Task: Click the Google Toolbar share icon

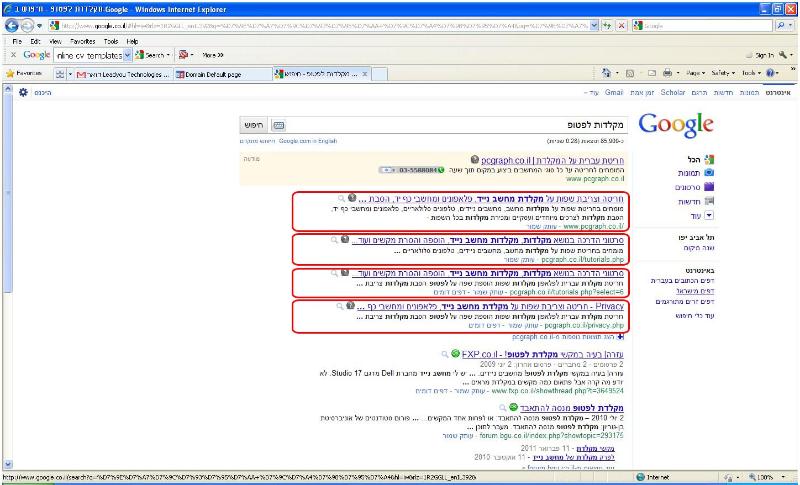Action: click(x=184, y=55)
